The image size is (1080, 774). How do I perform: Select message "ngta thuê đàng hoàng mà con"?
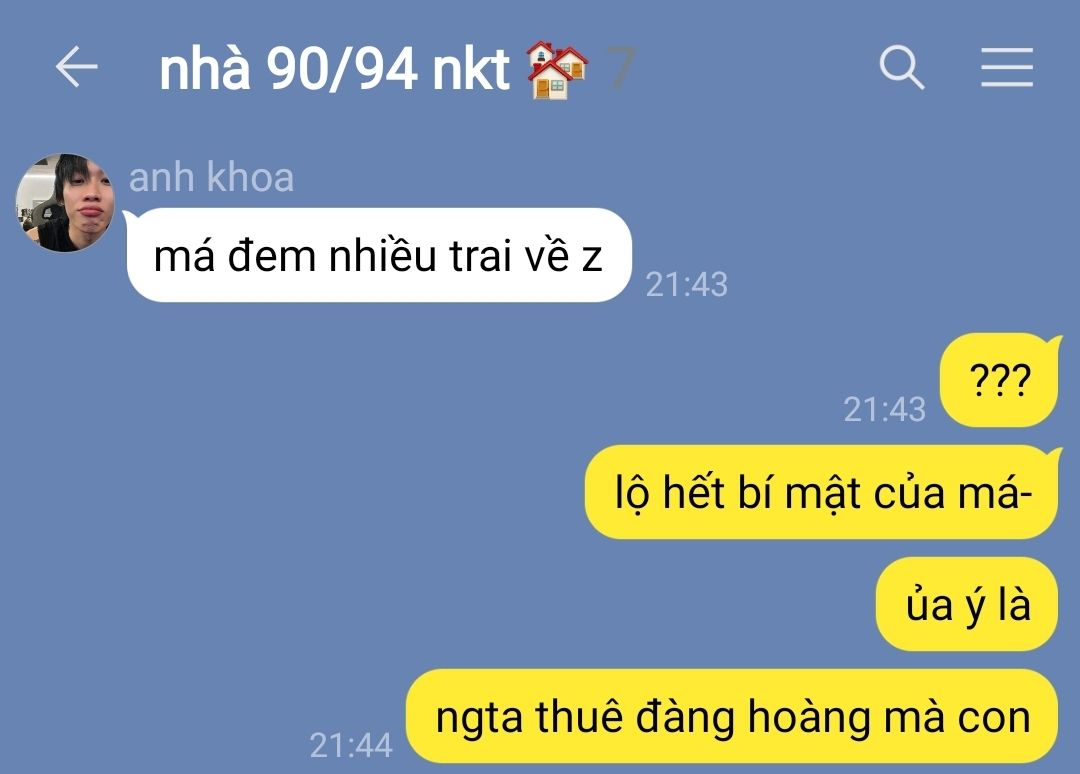pos(732,716)
